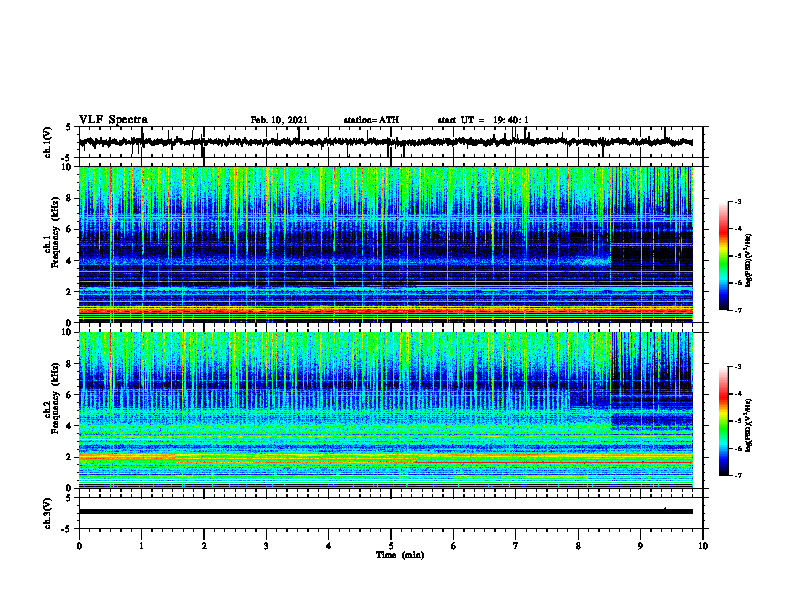Click the 5 minute tick label on time axis
The height and width of the screenshot is (612, 792).
point(391,546)
